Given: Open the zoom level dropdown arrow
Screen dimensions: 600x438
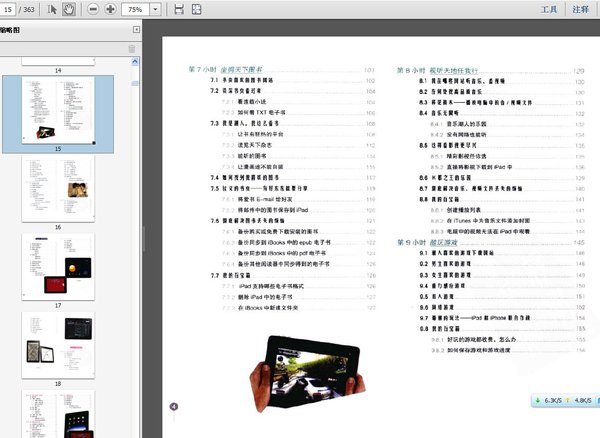Looking at the screenshot, I should 155,9.
